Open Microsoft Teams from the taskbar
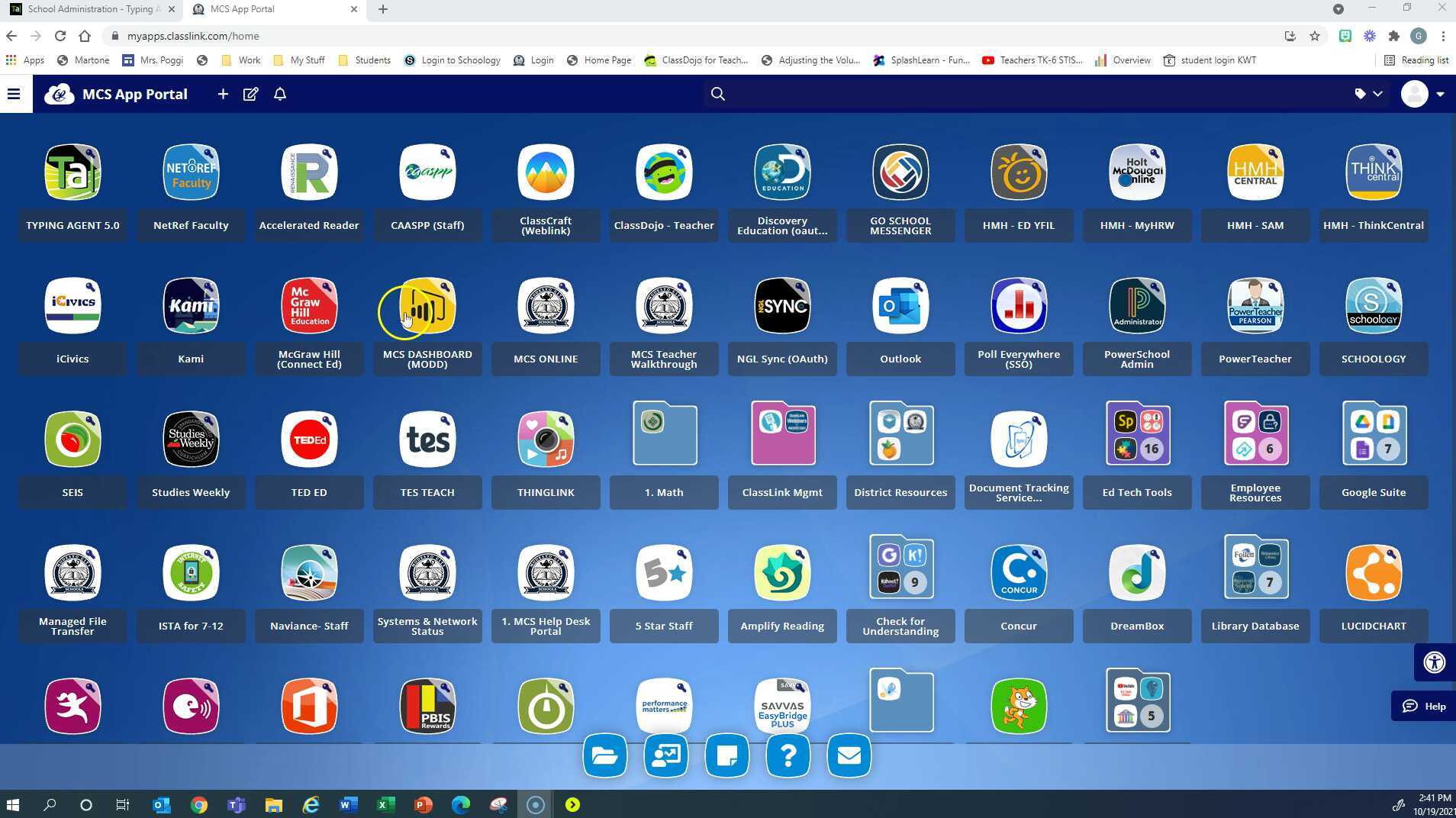 click(x=236, y=805)
